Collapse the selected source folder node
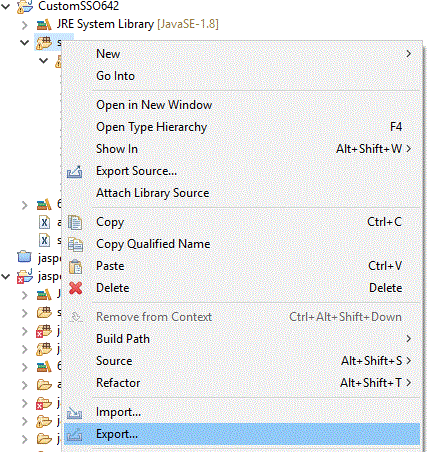This screenshot has height=452, width=446. (x=24, y=43)
